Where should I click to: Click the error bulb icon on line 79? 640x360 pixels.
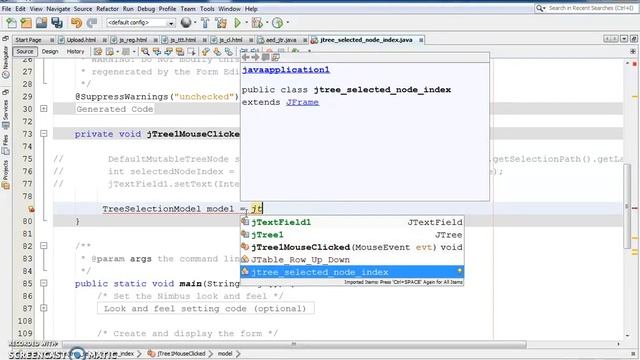tap(31, 209)
